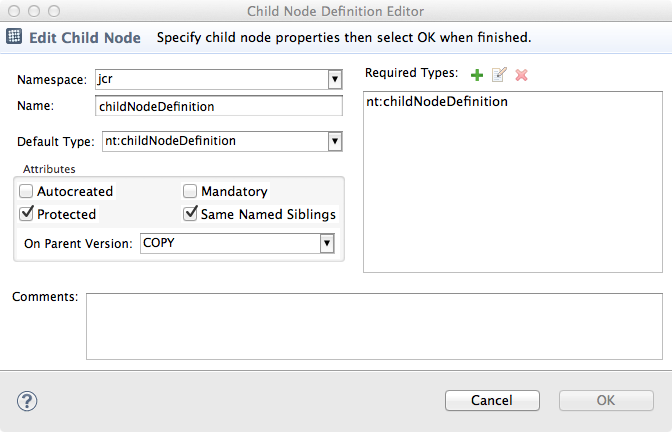672x432 pixels.
Task: Minimize the editor window
Action: point(33,11)
